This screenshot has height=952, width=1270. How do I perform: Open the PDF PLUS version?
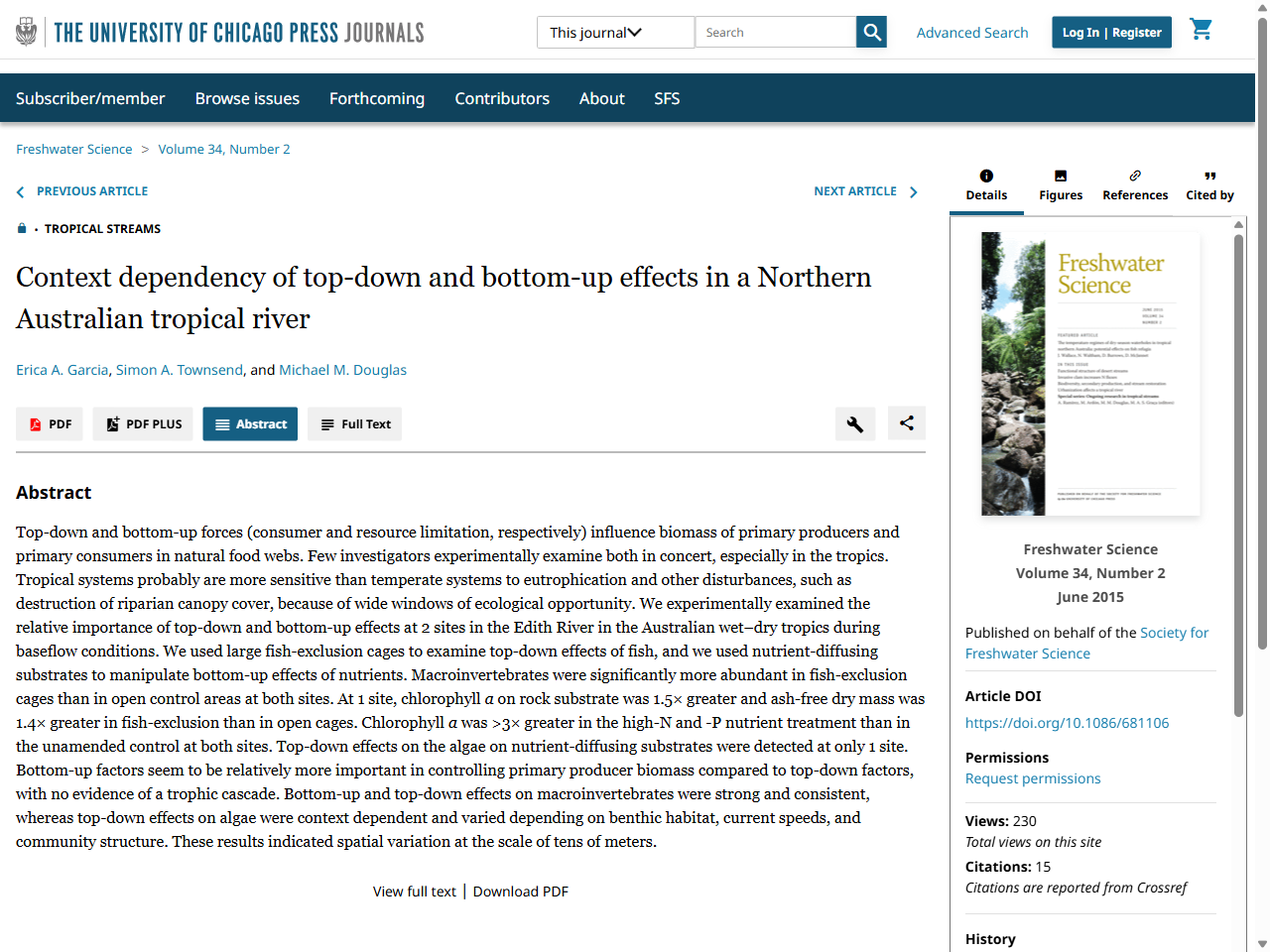coord(145,424)
